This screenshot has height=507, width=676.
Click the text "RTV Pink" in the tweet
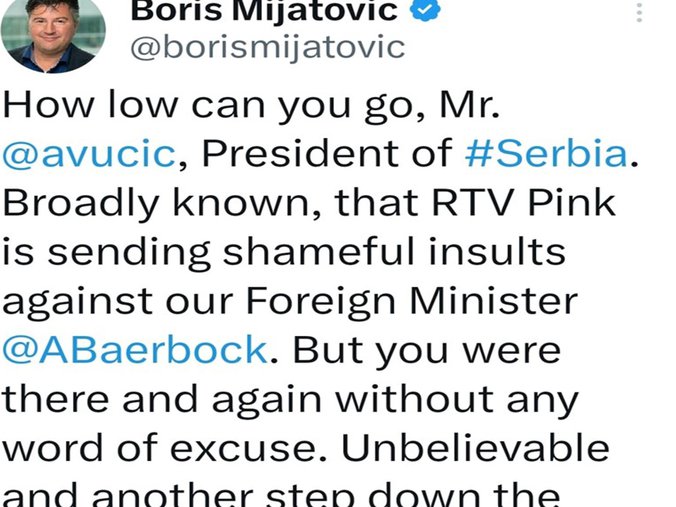pyautogui.click(x=524, y=202)
